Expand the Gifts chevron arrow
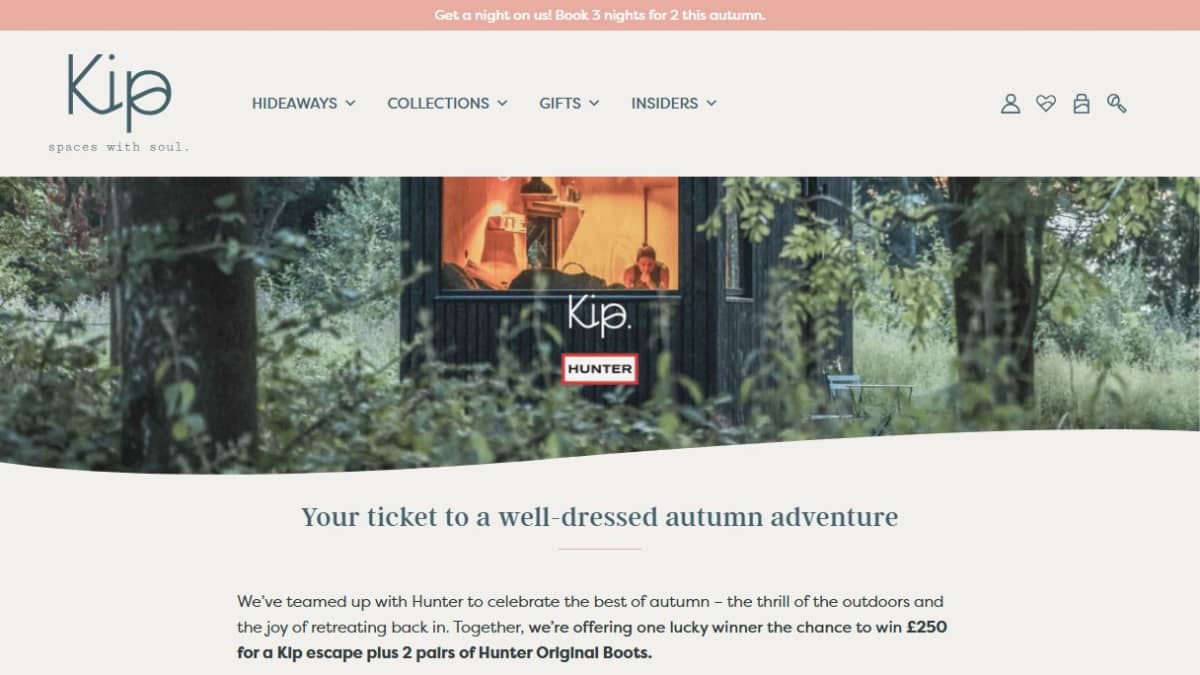 (594, 103)
